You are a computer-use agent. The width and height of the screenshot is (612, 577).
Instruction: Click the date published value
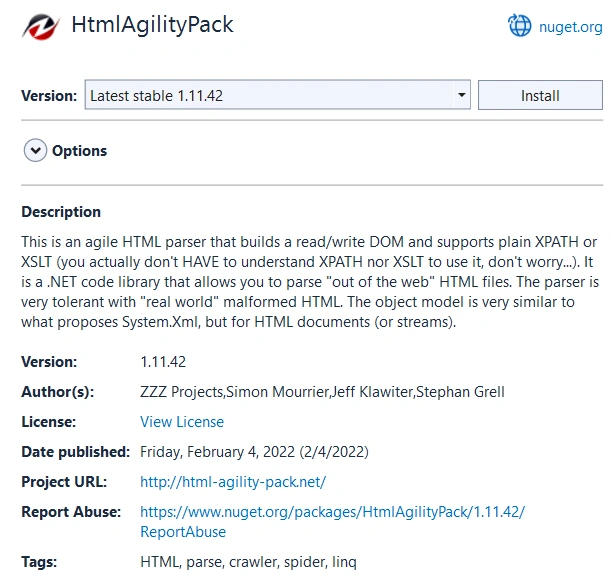tap(254, 452)
